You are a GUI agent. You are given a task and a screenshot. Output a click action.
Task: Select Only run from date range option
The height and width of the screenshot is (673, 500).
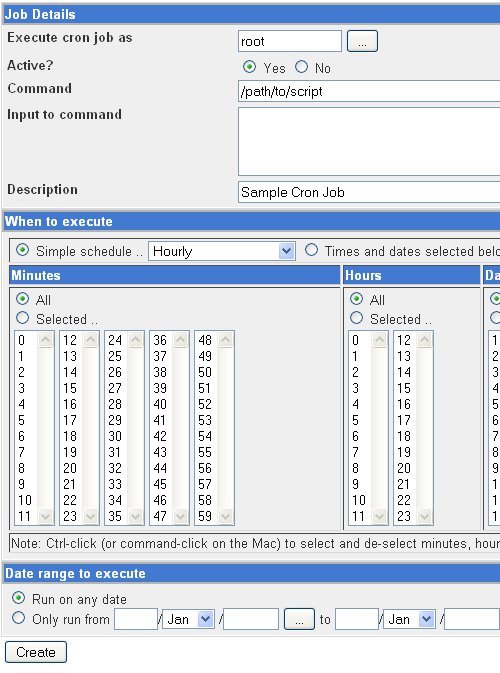pos(18,618)
